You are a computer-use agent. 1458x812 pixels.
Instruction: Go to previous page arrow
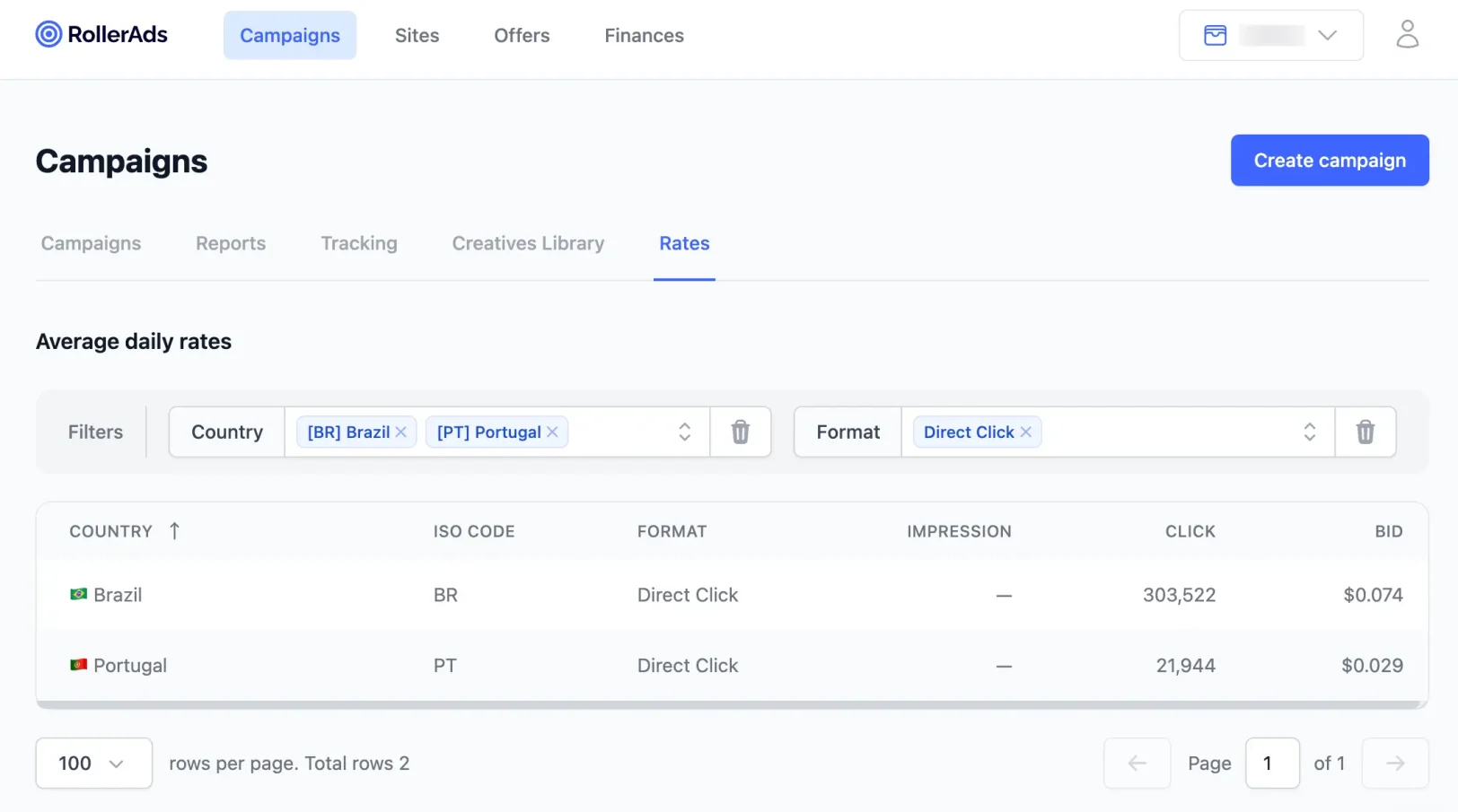pyautogui.click(x=1137, y=764)
